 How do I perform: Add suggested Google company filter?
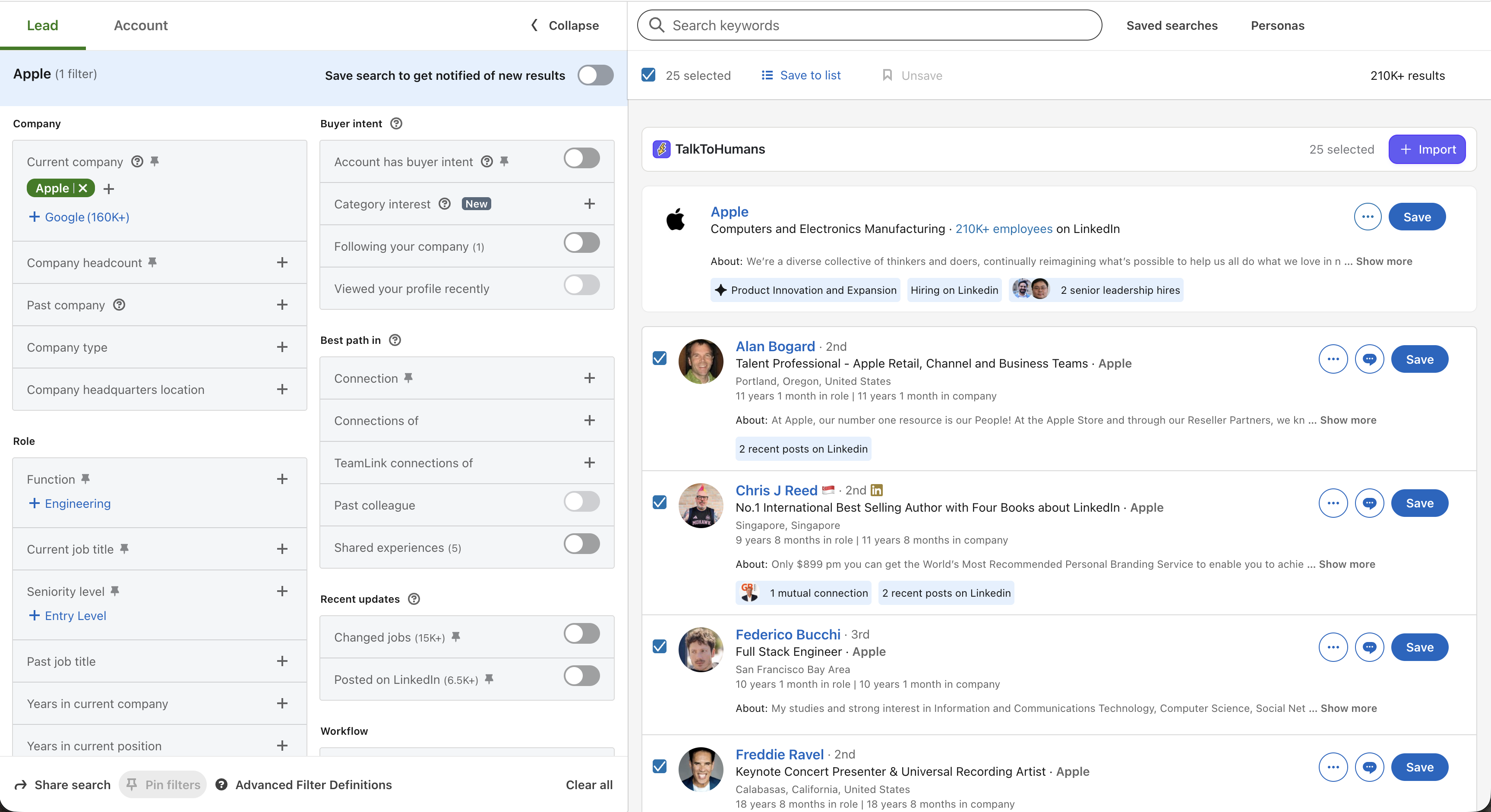(79, 217)
